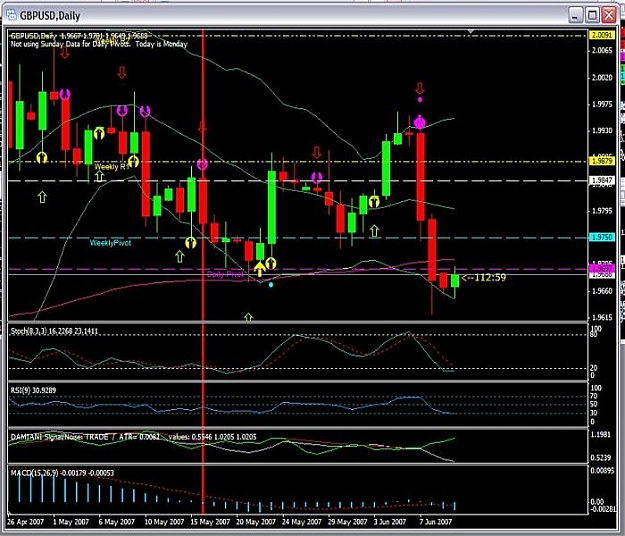Close the GBPUSD,Daily chart window
The height and width of the screenshot is (536, 625).
tap(609, 16)
